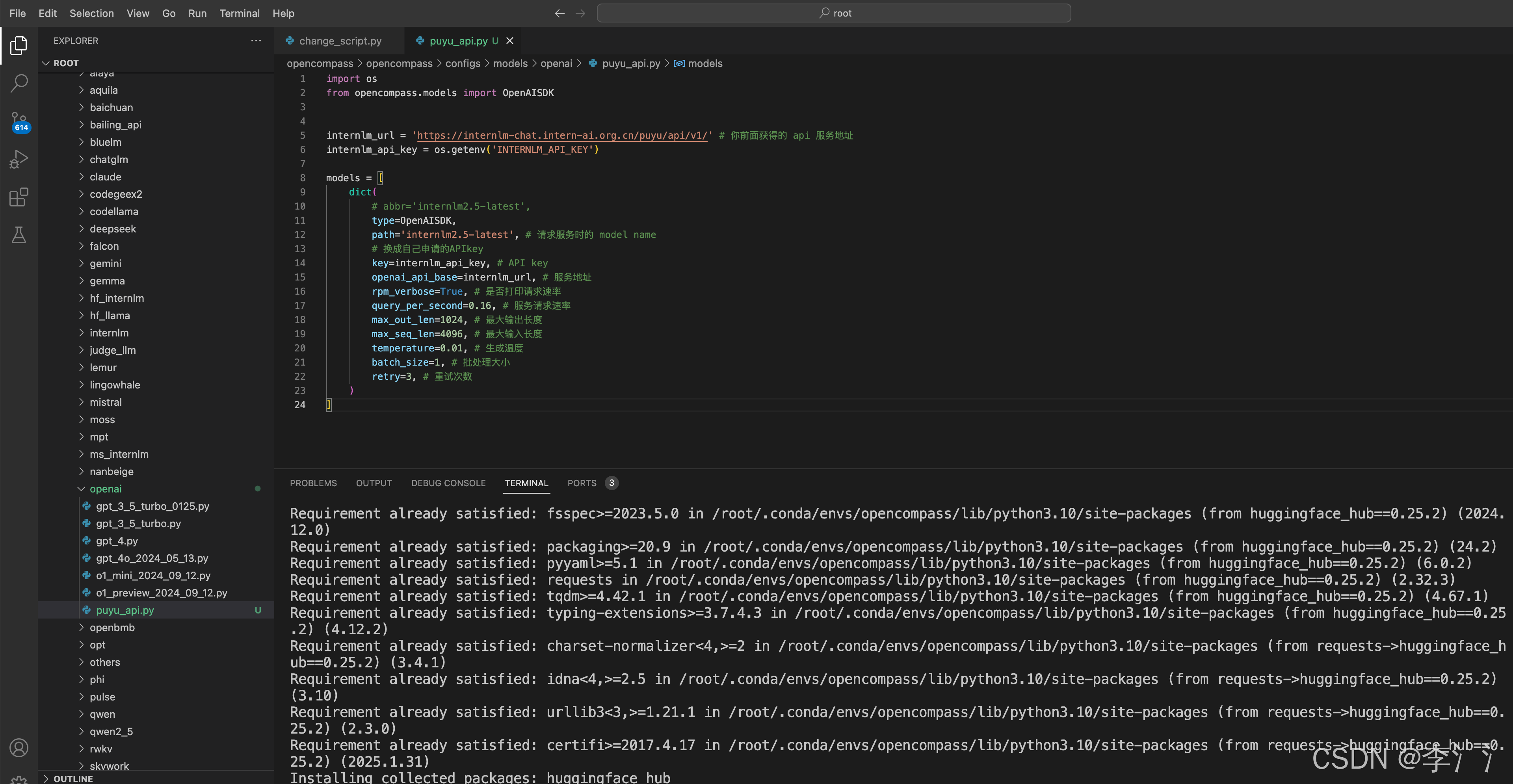The width and height of the screenshot is (1513, 784).
Task: Open the internlm API URL link
Action: point(562,135)
